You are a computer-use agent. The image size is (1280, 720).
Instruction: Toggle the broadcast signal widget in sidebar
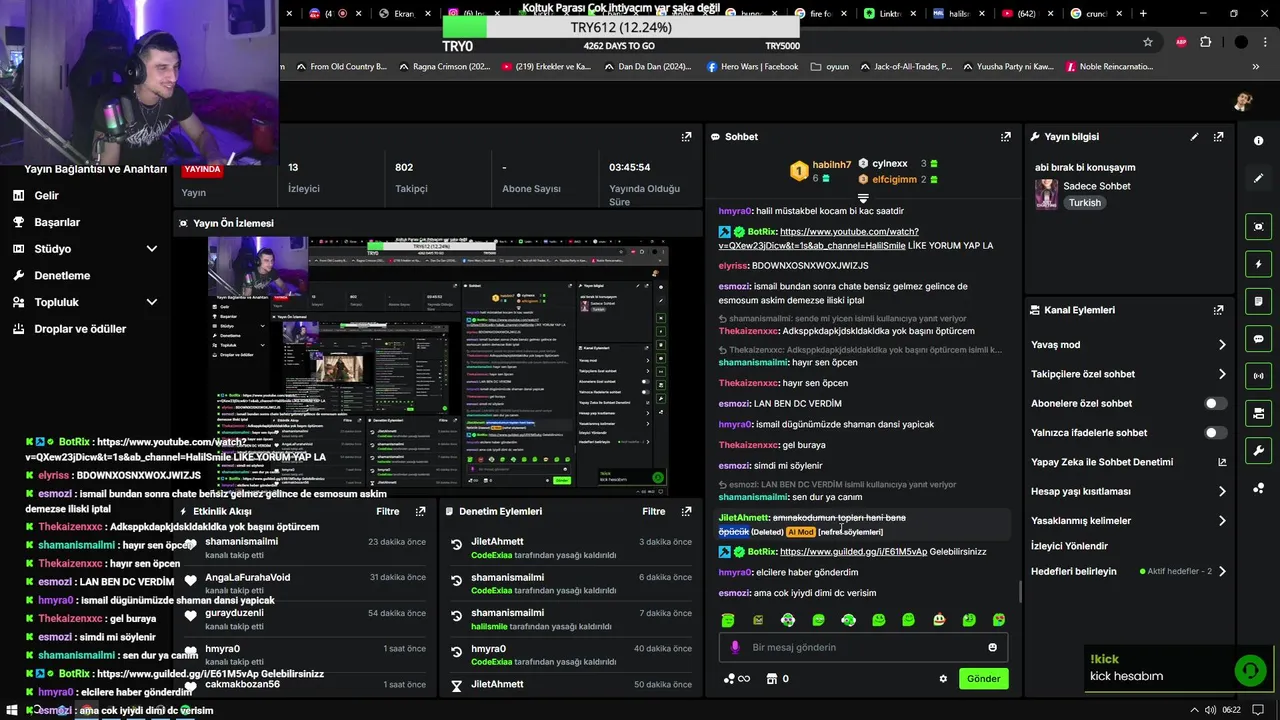click(1258, 376)
